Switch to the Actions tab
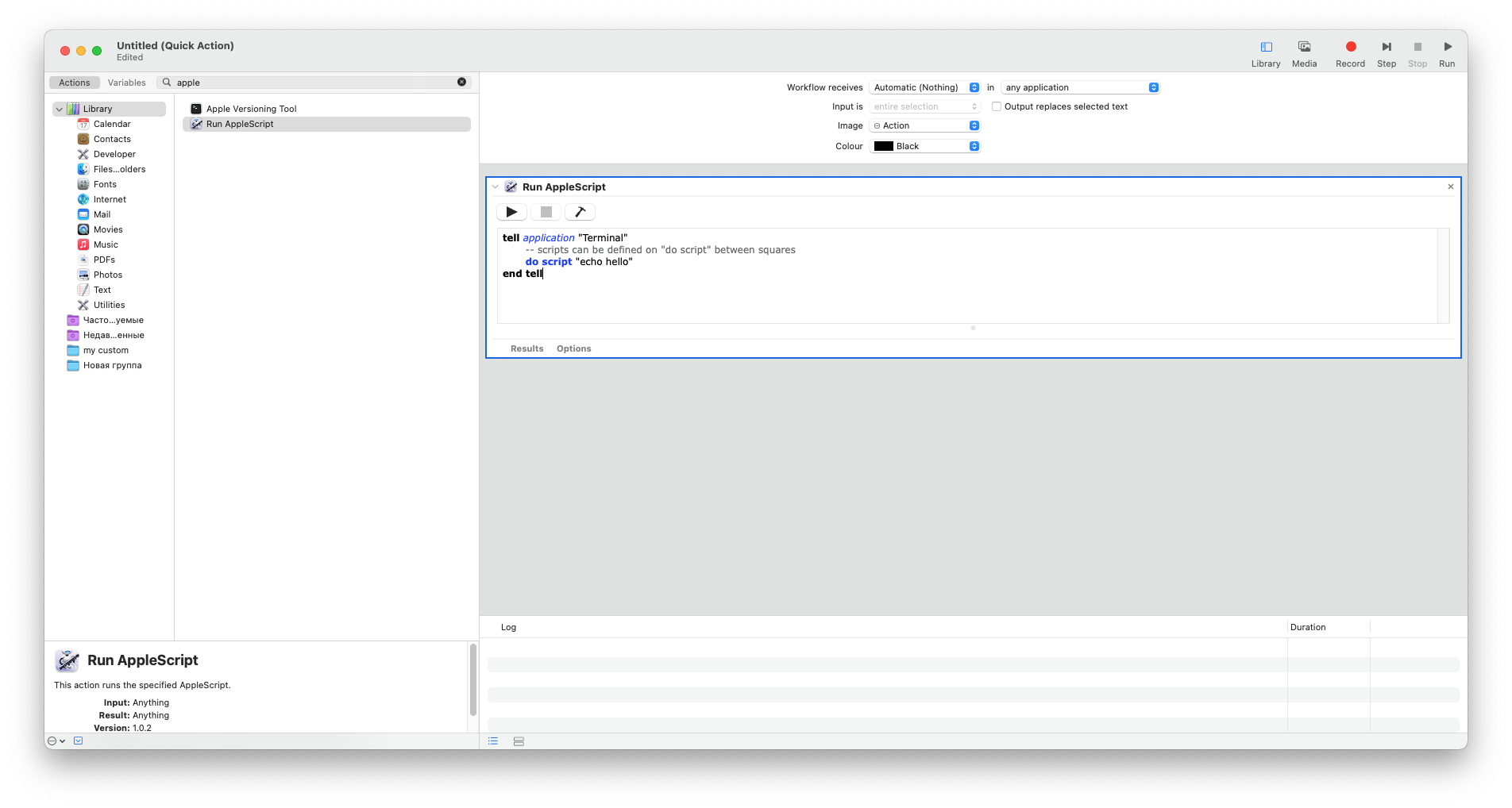This screenshot has height=808, width=1512. (x=74, y=83)
